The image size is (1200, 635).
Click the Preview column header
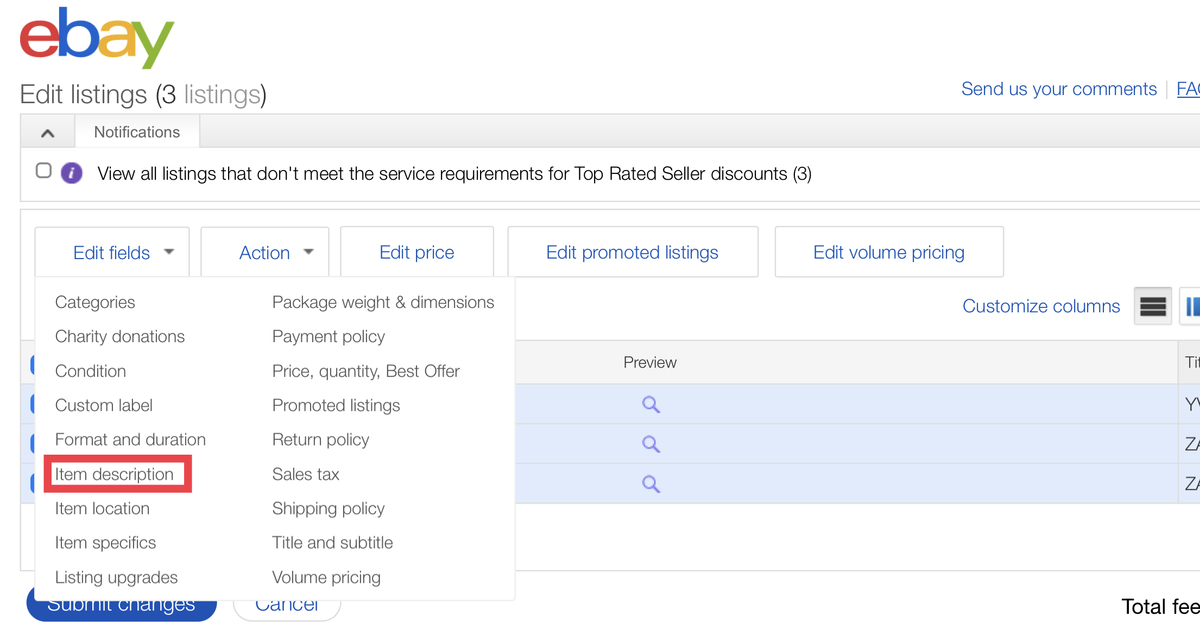click(x=650, y=362)
